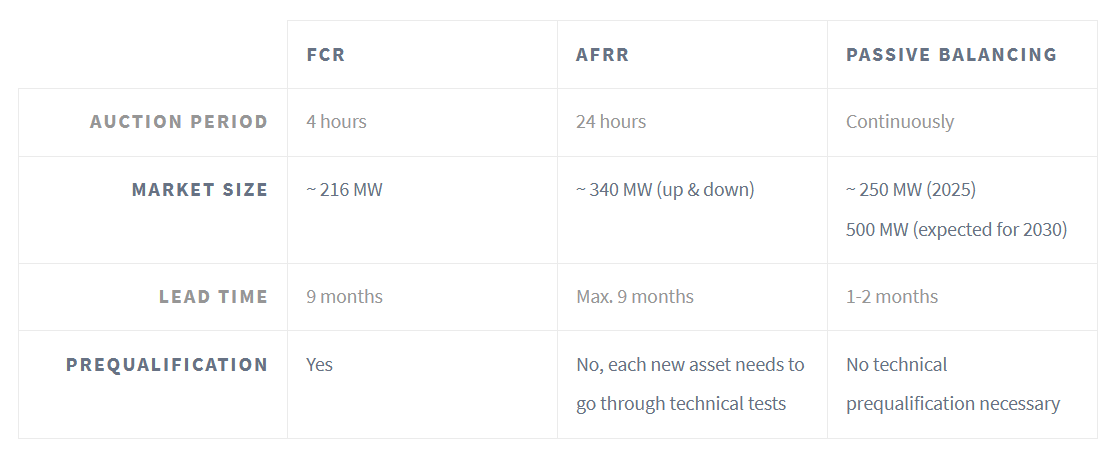Click the FCR column header

click(x=326, y=55)
